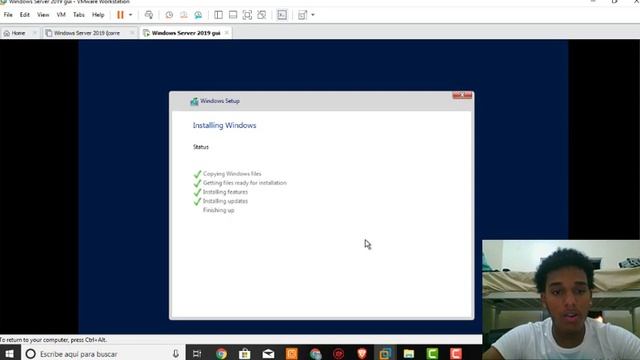Open the Help menu
The width and height of the screenshot is (640, 360).
pyautogui.click(x=98, y=15)
